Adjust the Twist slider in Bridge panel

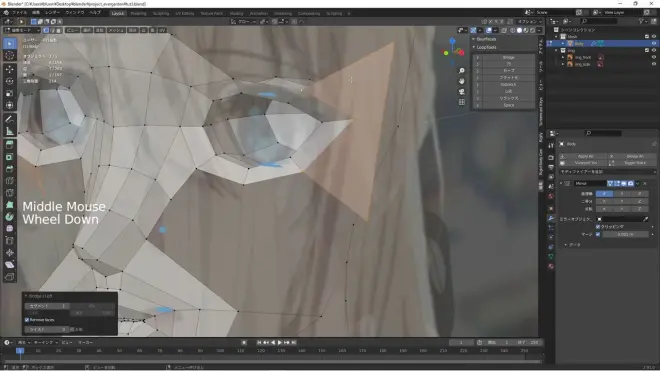point(47,330)
